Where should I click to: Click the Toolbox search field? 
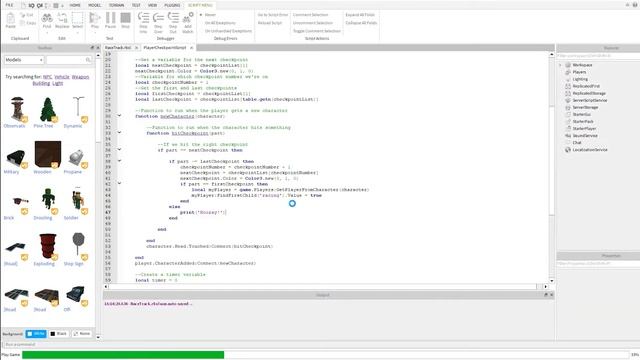click(x=69, y=60)
